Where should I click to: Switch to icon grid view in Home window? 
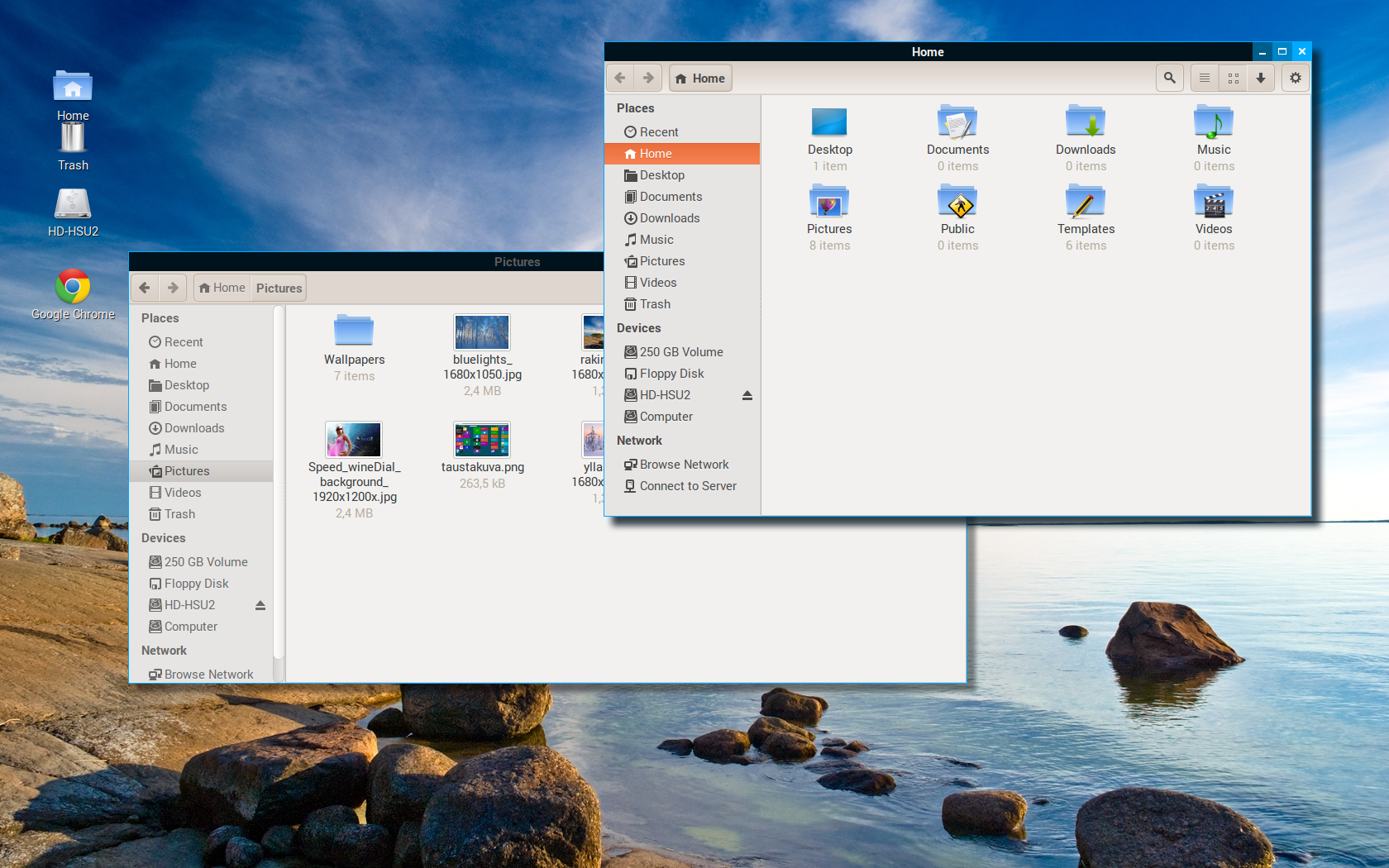click(1233, 78)
